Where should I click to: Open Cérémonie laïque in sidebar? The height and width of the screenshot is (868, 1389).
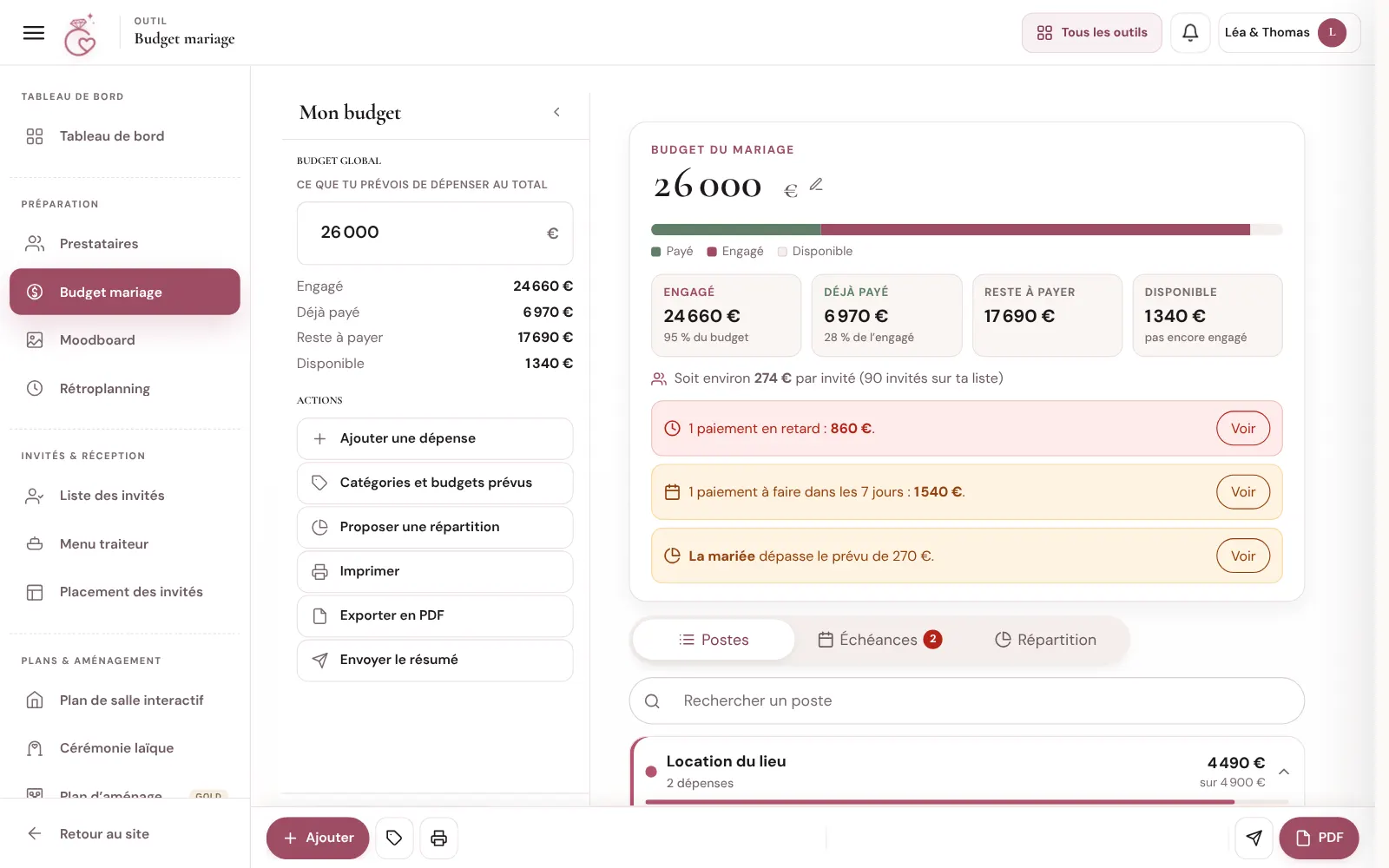point(125,748)
